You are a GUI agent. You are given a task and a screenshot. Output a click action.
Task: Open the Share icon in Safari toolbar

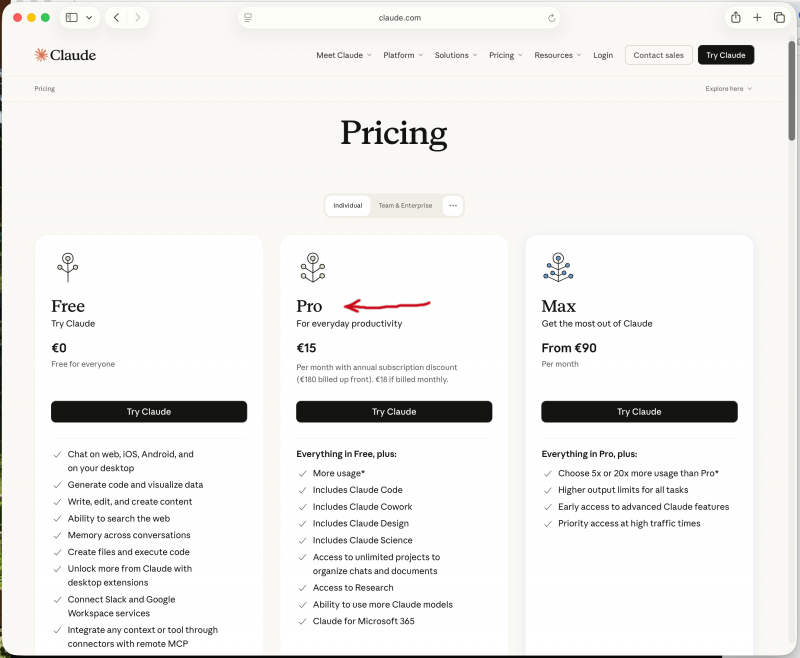735,18
